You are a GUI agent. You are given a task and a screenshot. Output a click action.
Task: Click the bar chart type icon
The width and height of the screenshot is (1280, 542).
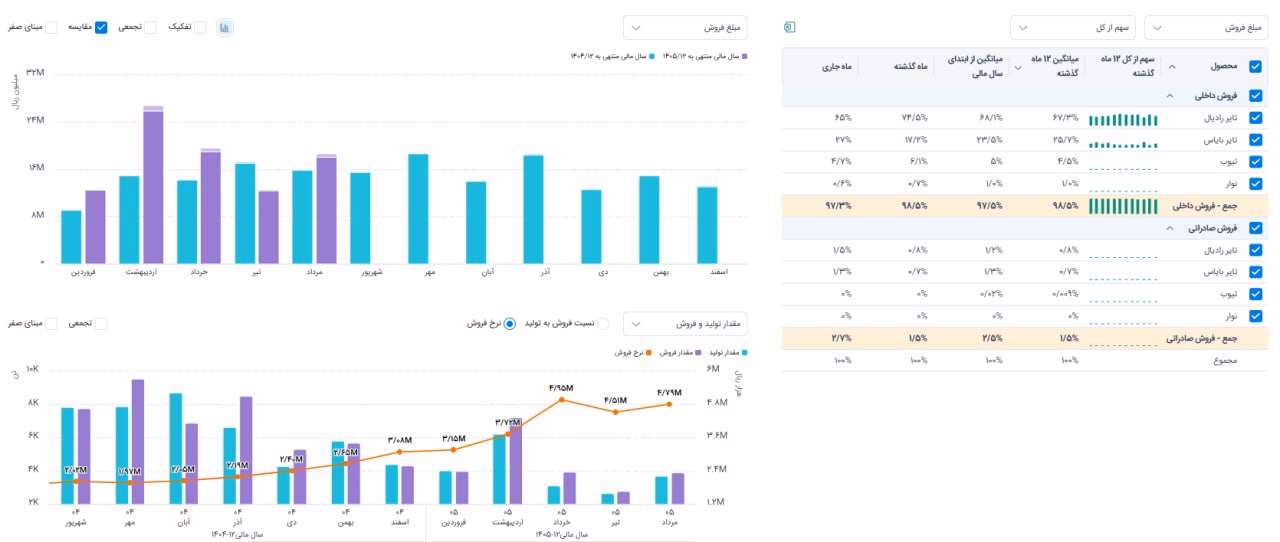pyautogui.click(x=225, y=27)
